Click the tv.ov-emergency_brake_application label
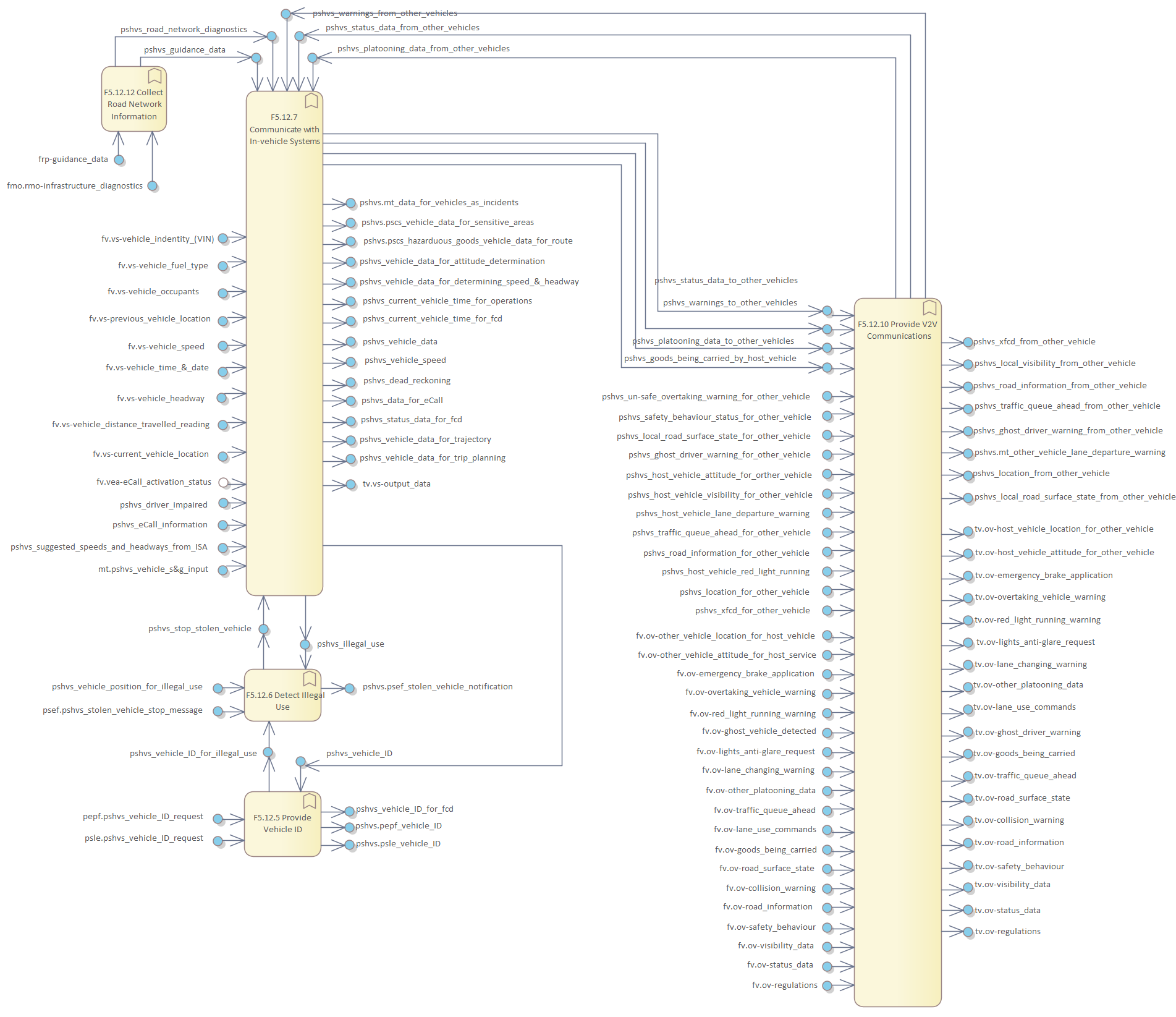The width and height of the screenshot is (1176, 1017). [x=1044, y=576]
